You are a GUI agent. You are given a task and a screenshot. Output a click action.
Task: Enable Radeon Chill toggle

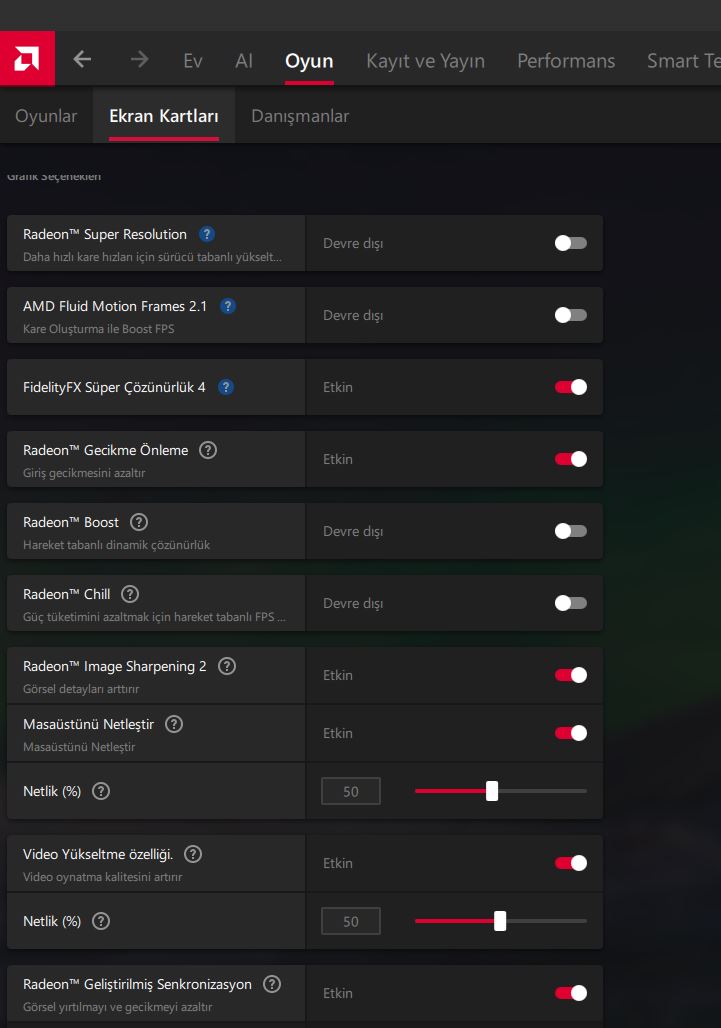570,603
